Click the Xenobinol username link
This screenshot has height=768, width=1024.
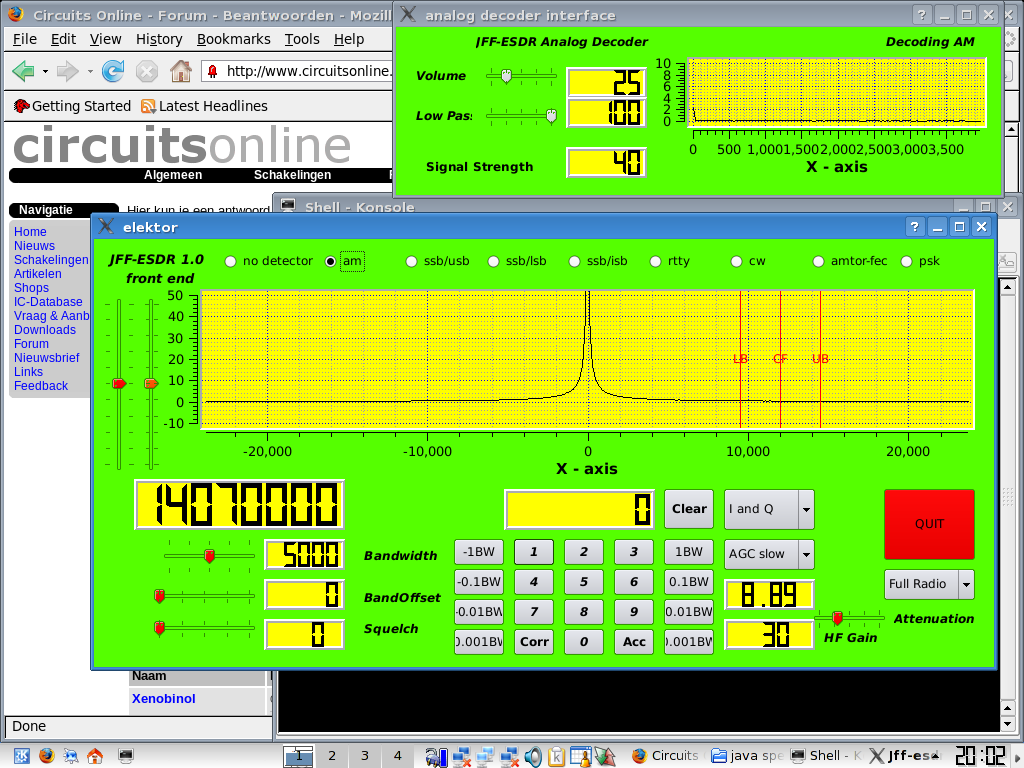coord(164,699)
